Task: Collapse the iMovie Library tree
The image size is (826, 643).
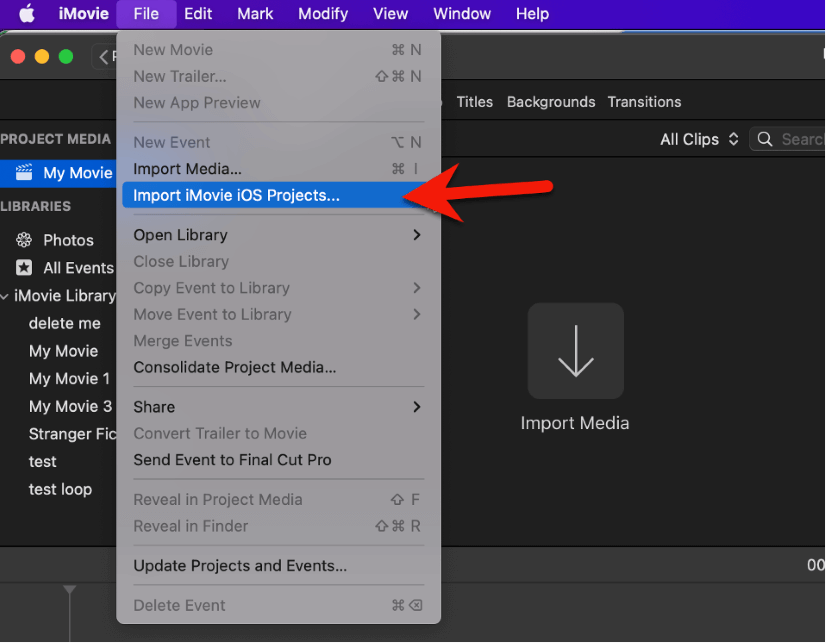Action: coord(5,296)
